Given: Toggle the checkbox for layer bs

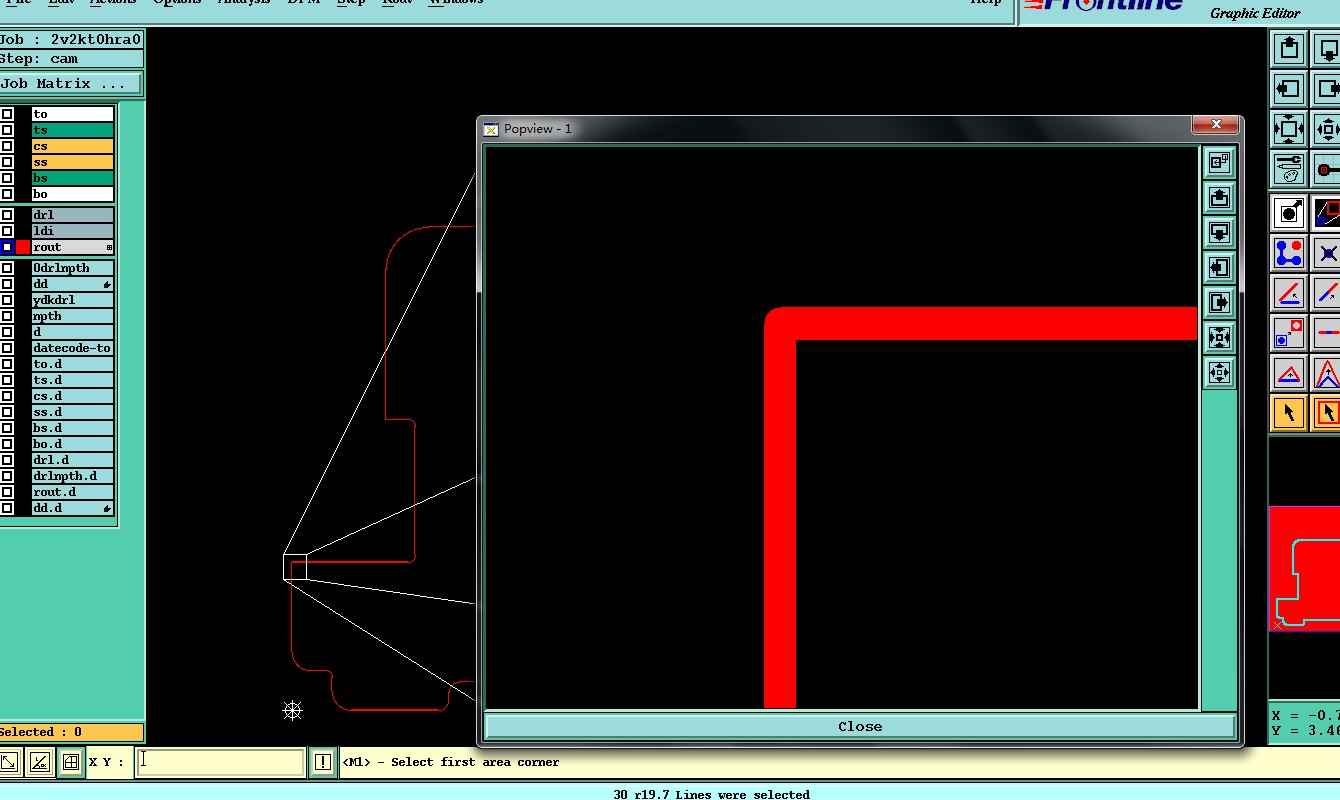Looking at the screenshot, I should click(x=7, y=178).
